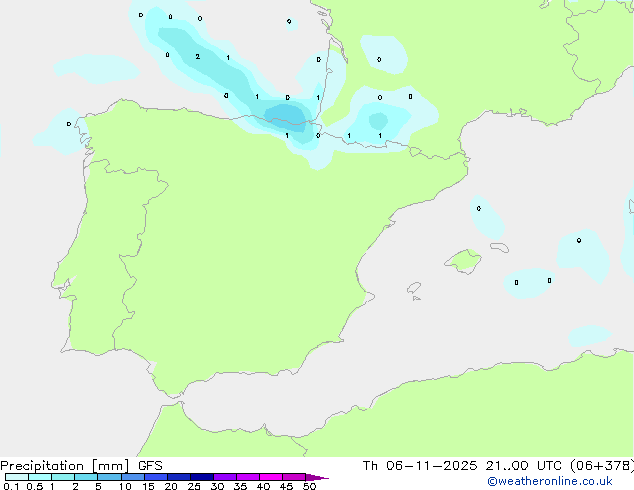
Task: Click the over-50 mm arrow tip of legend
Action: point(317,477)
